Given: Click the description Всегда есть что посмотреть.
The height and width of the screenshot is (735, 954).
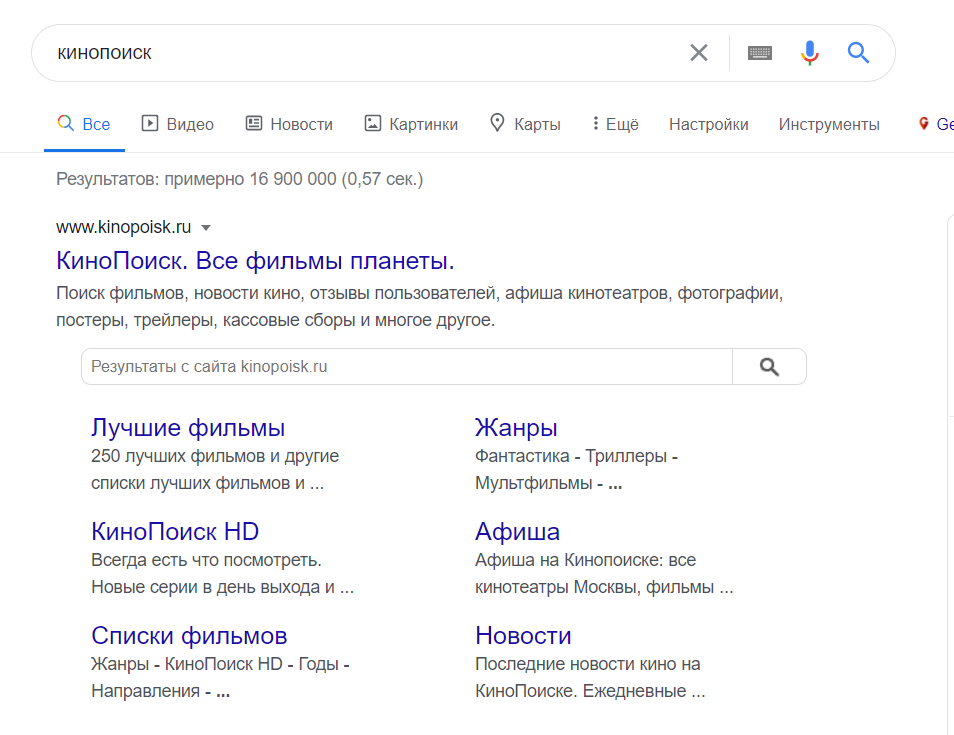Looking at the screenshot, I should point(206,560).
